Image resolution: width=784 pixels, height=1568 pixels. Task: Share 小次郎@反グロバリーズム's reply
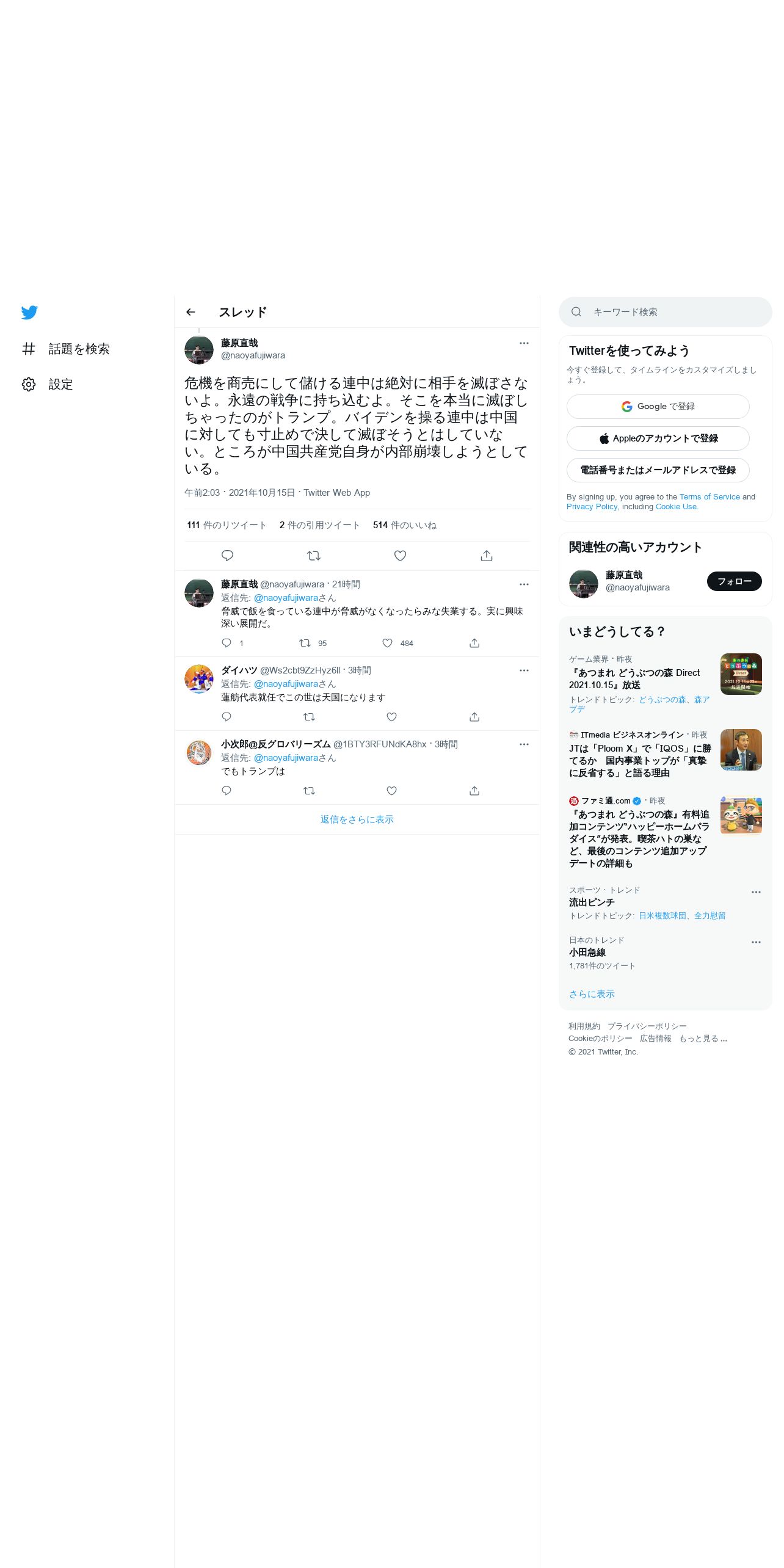[474, 791]
